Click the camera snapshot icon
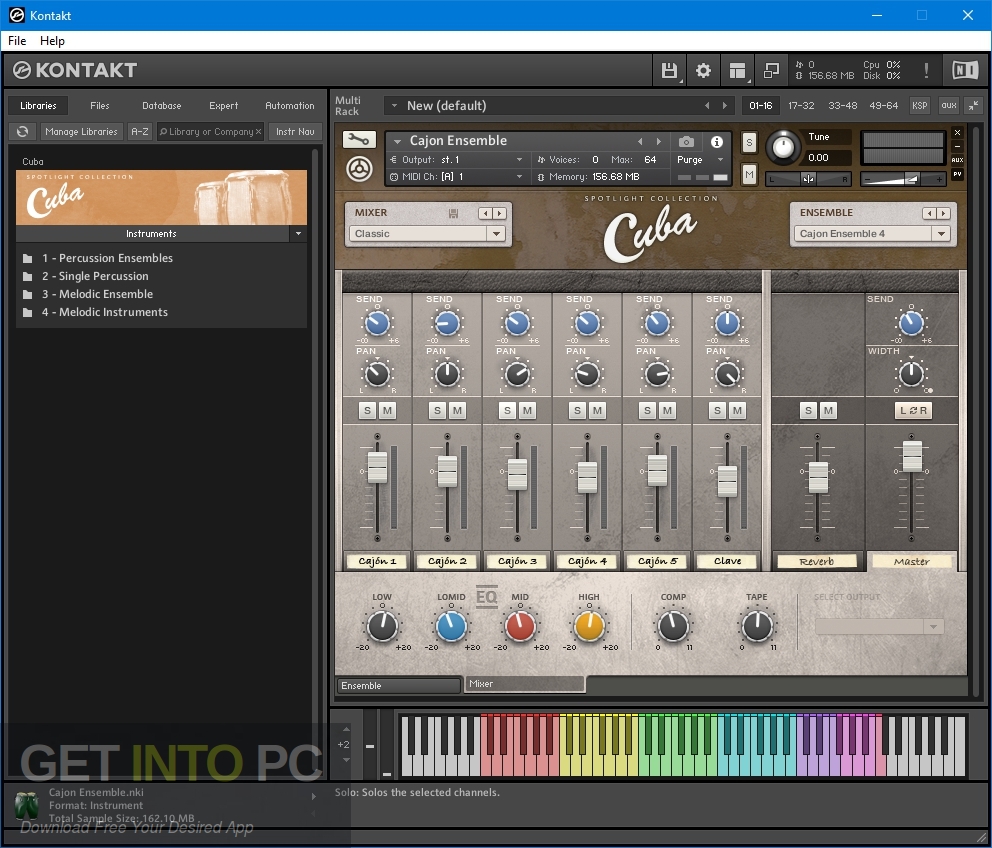The image size is (992, 848). tap(686, 141)
